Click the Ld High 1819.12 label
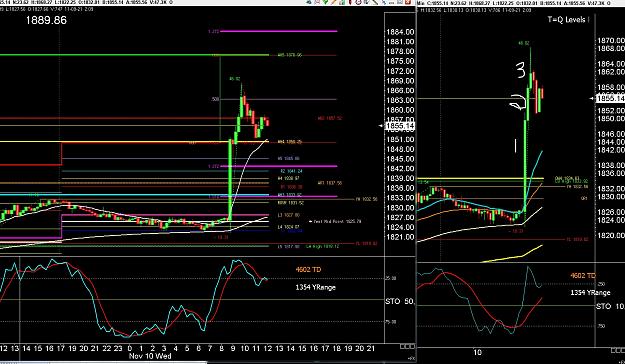625x364 pixels. 322,246
